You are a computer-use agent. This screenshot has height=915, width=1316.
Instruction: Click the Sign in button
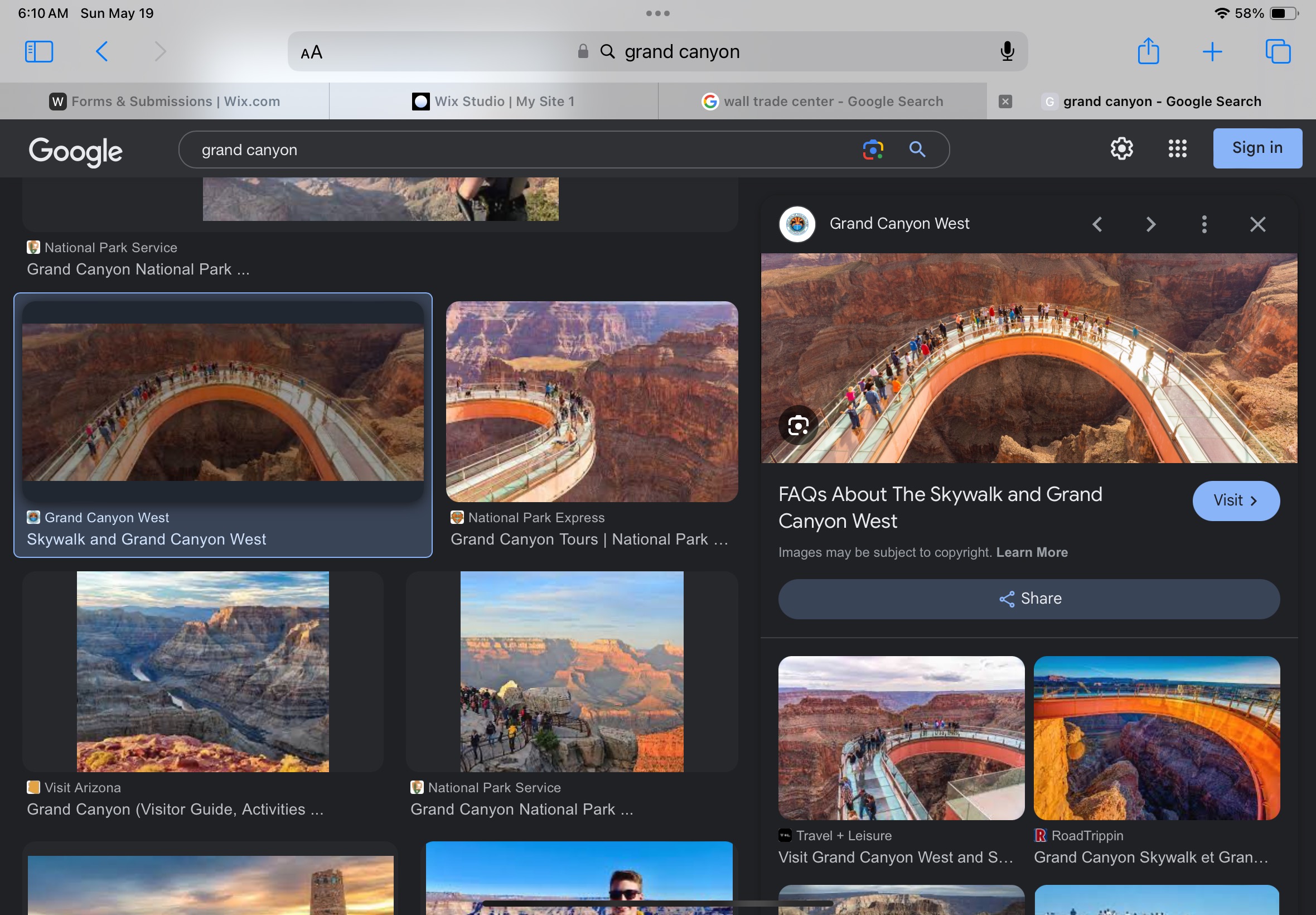[1257, 148]
